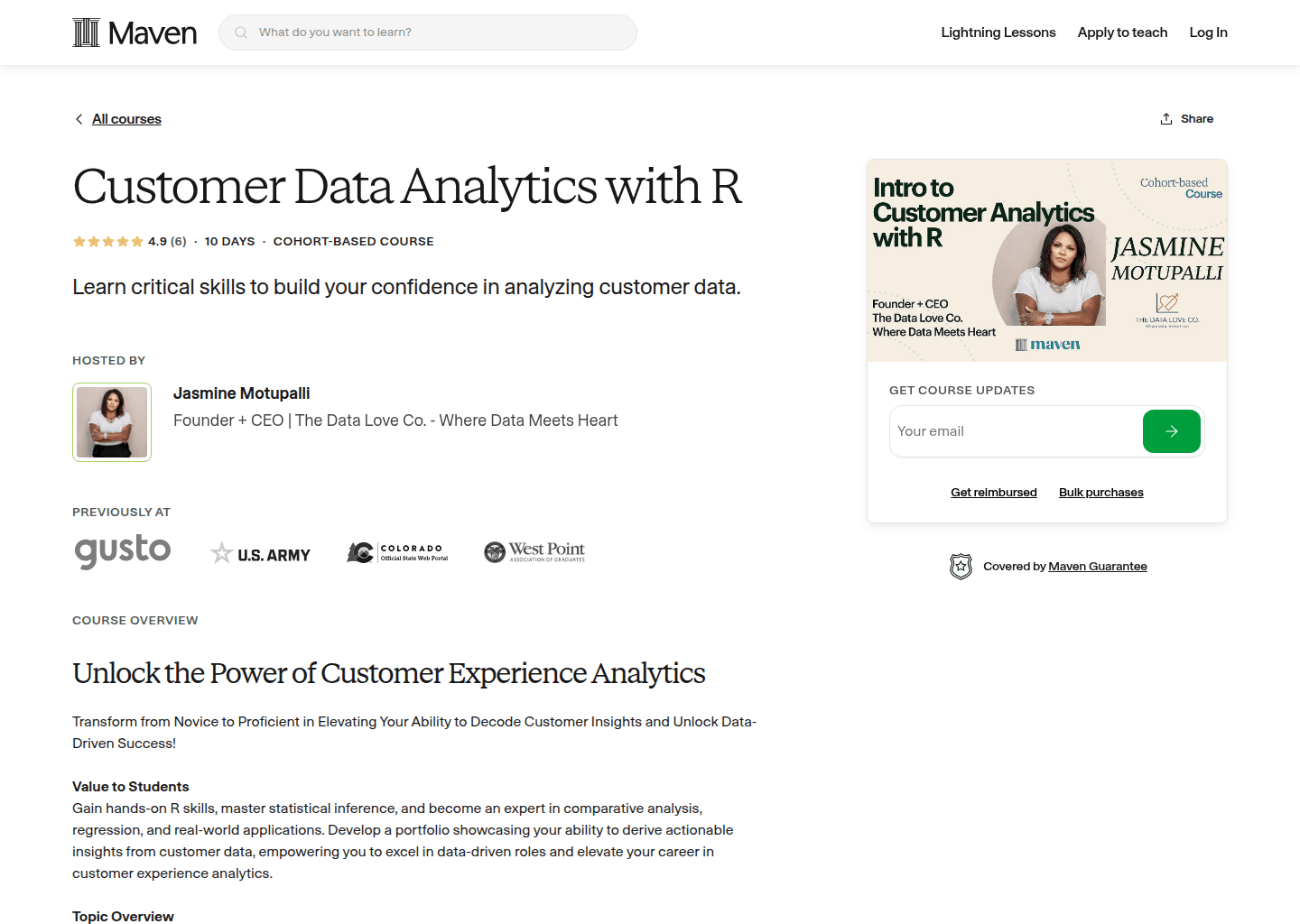Click the Maven Guarantee shield badge icon

click(961, 566)
